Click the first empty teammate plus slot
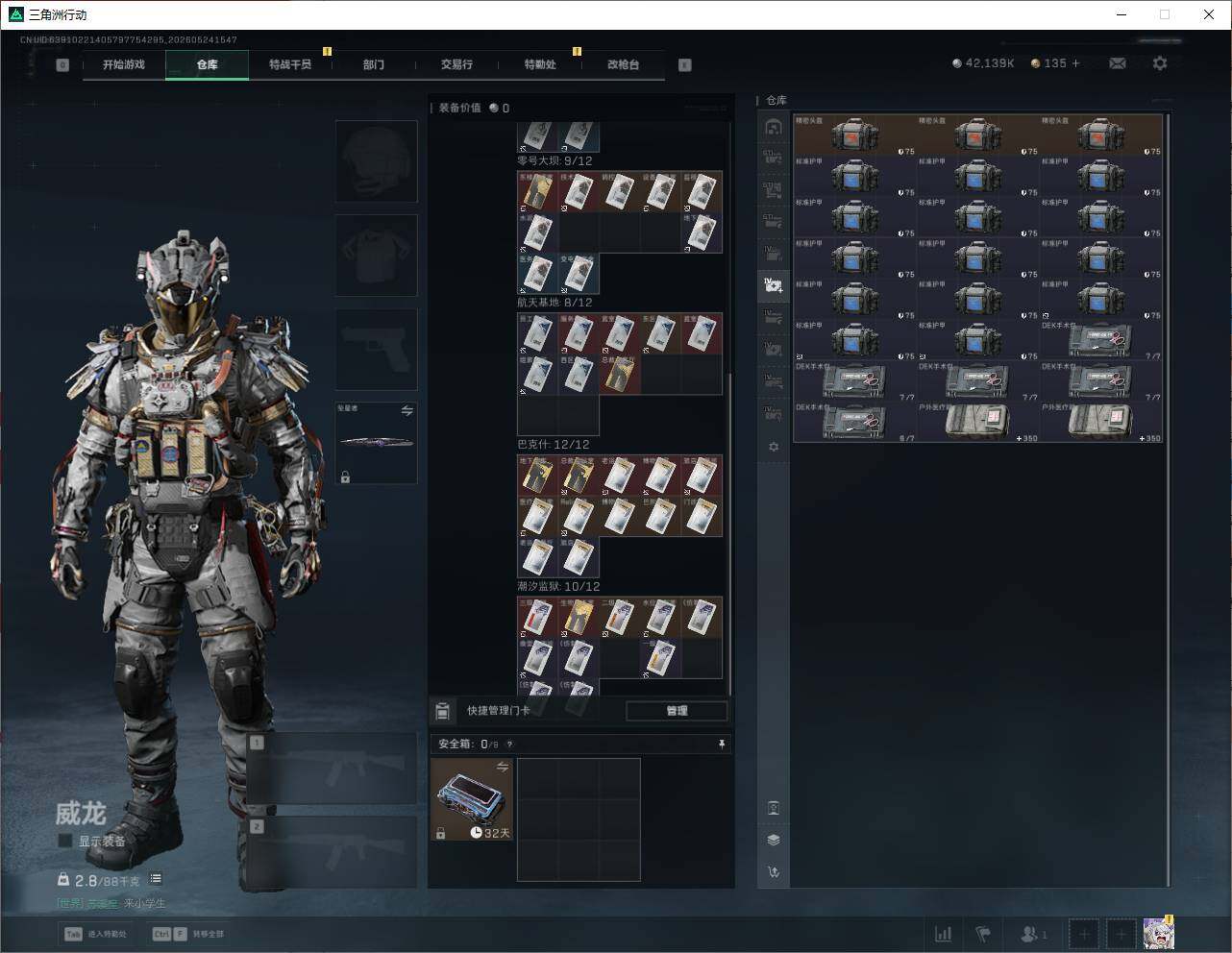The image size is (1232, 953). [x=1084, y=933]
